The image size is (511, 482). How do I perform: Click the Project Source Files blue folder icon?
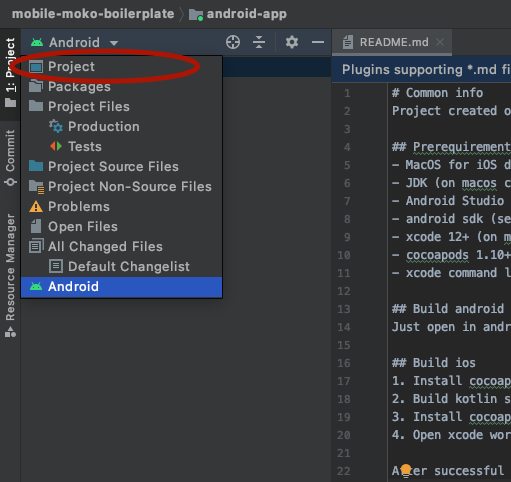[36, 166]
